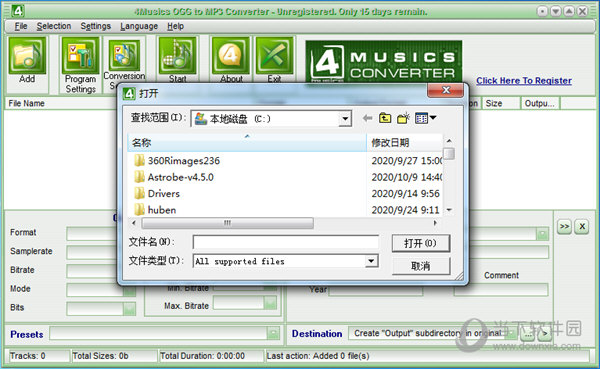
Task: Click the vertical scrollbar down arrow in dialog
Action: pos(449,210)
